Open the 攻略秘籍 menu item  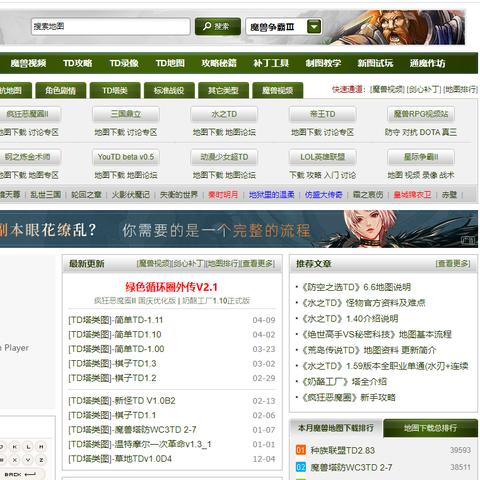point(219,63)
